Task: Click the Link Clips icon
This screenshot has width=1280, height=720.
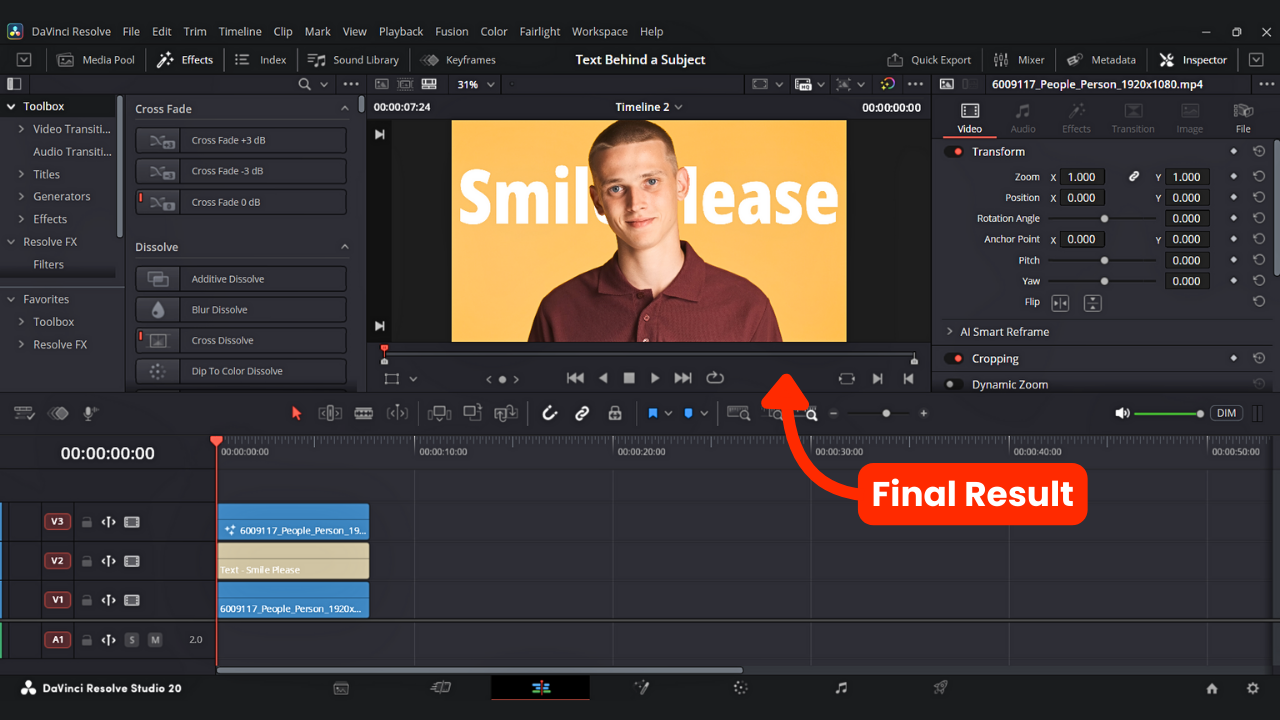Action: 582,413
